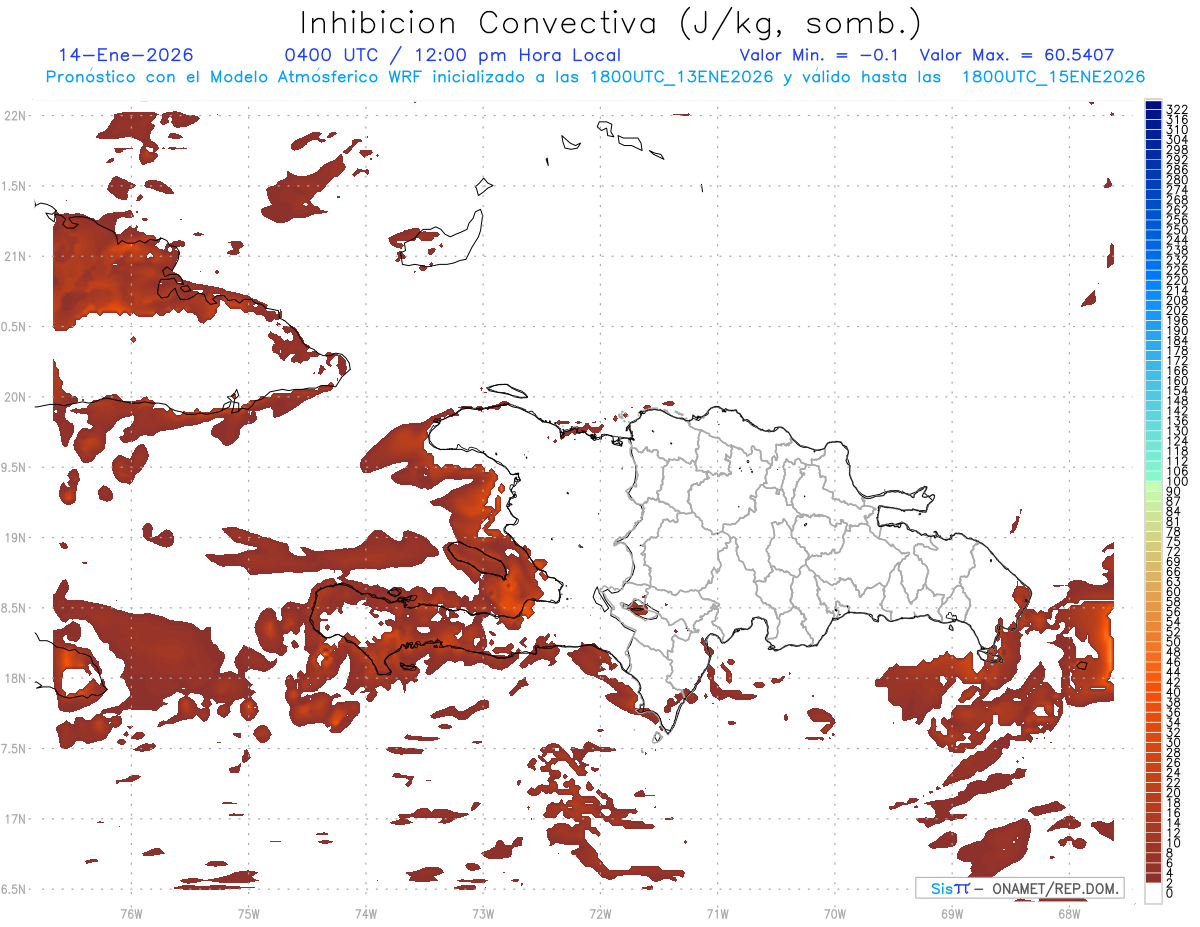
Task: Click '1800UTC_15ENE2026' valid-until time
Action: [1053, 77]
